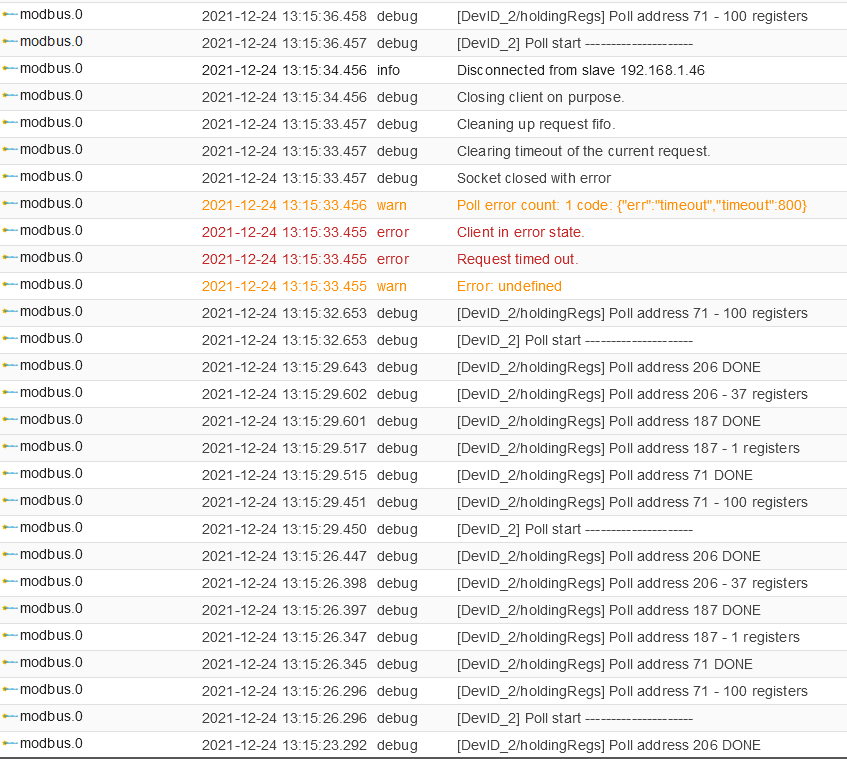Select the orange 'Error: undefined' message
The height and width of the screenshot is (759, 847).
click(509, 286)
